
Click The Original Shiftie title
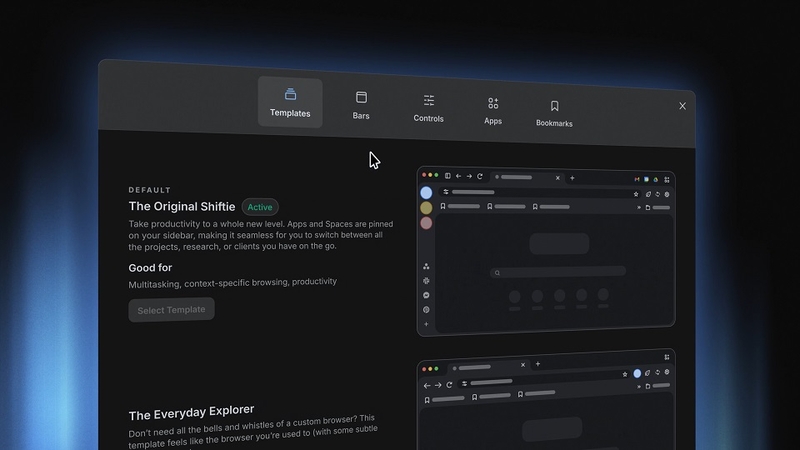[182, 206]
